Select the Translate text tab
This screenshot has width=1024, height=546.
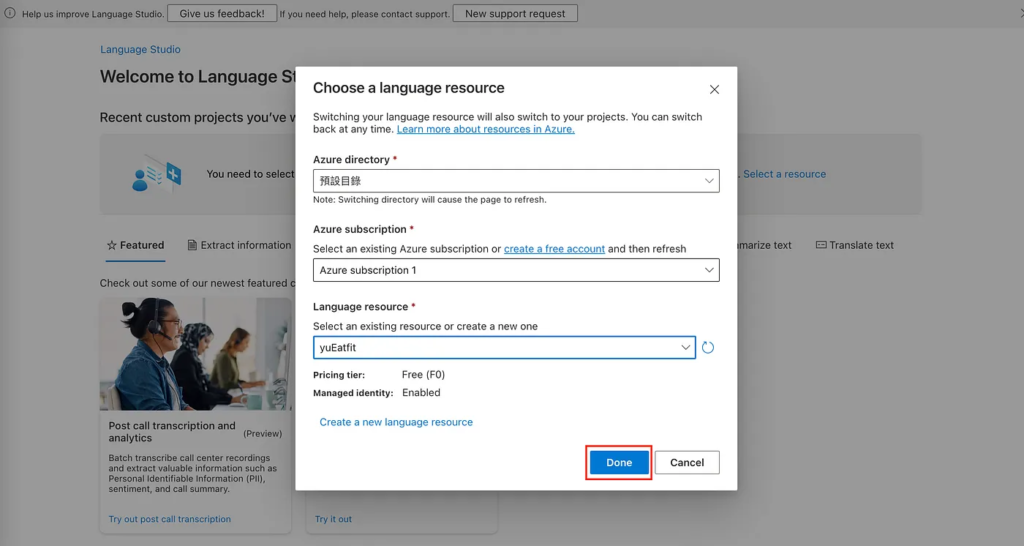pyautogui.click(x=861, y=245)
